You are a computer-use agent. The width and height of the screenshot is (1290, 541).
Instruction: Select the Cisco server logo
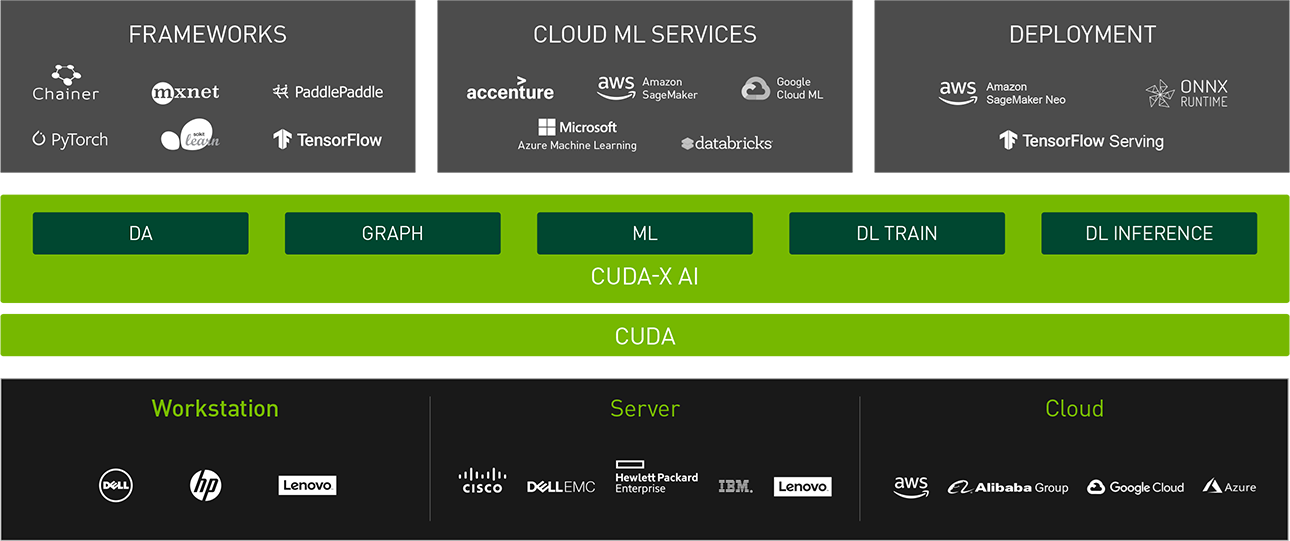pos(482,481)
